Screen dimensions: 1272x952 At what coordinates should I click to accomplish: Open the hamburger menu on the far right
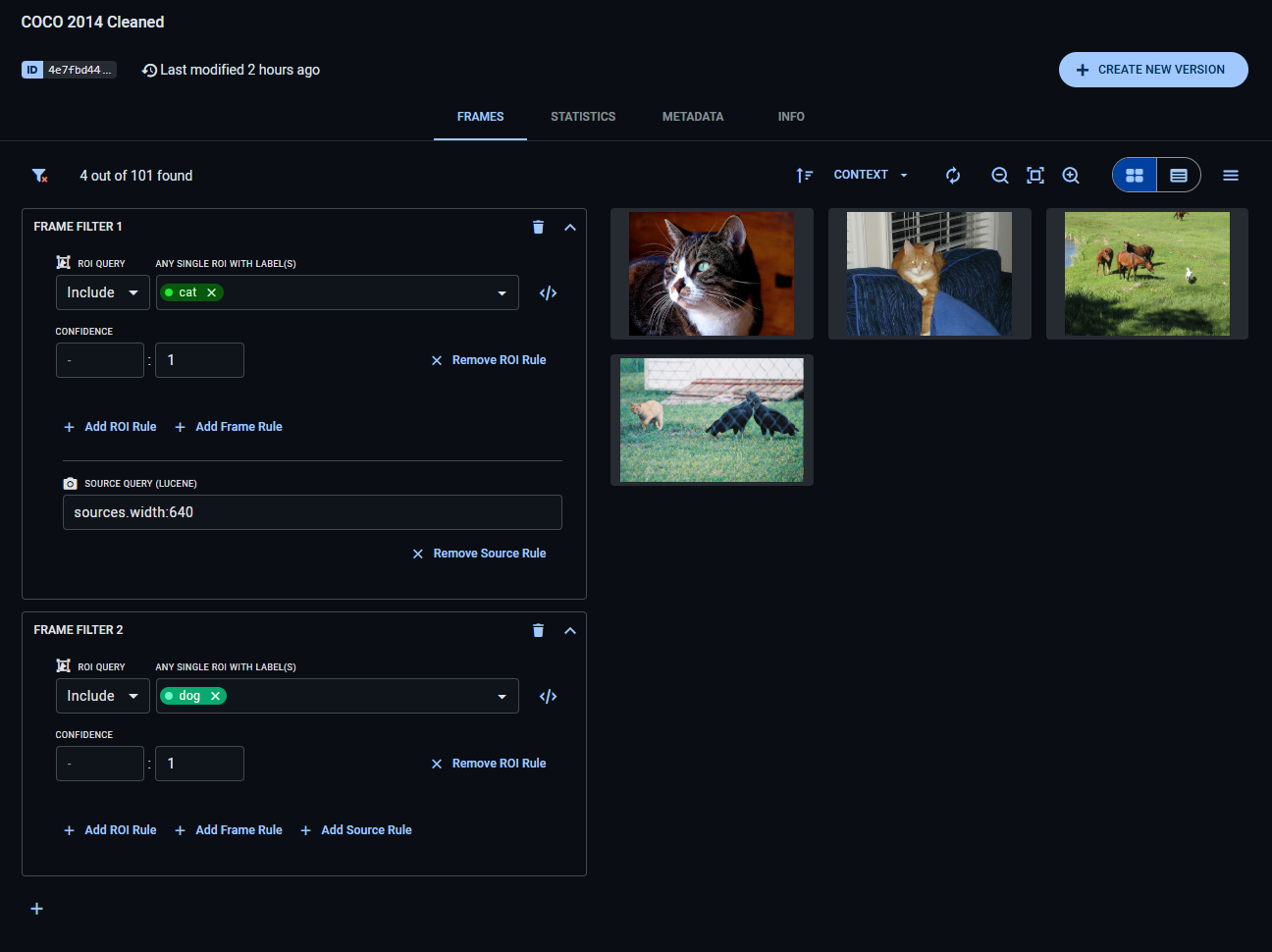(1231, 175)
